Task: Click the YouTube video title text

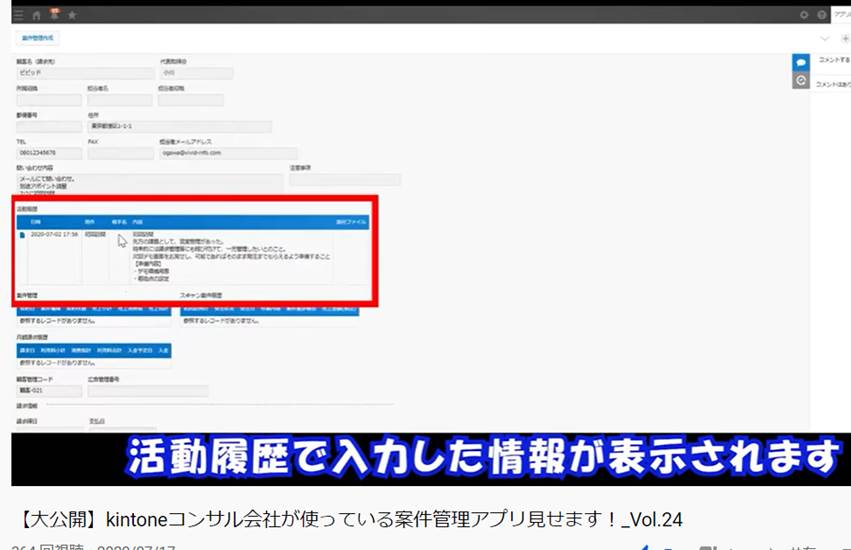Action: (348, 520)
